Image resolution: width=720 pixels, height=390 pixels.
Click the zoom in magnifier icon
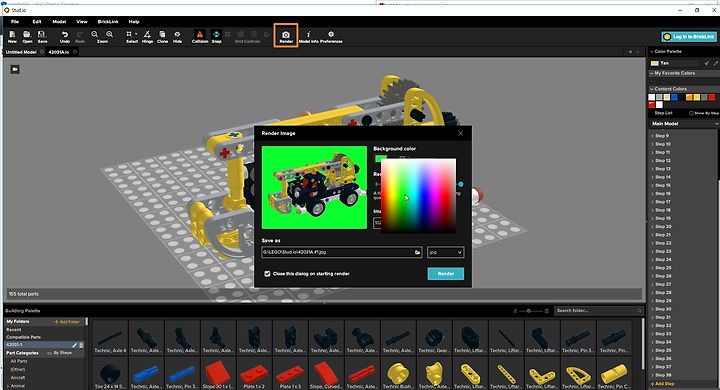point(110,34)
